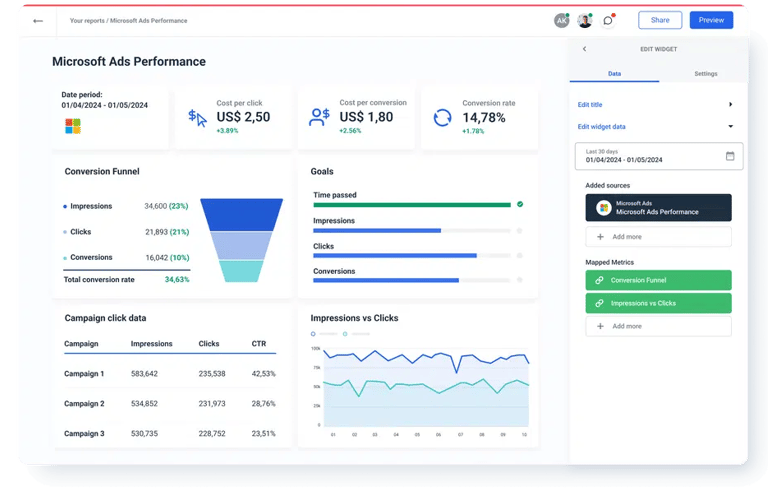Click the Impressions funnel legend entry

[88, 206]
